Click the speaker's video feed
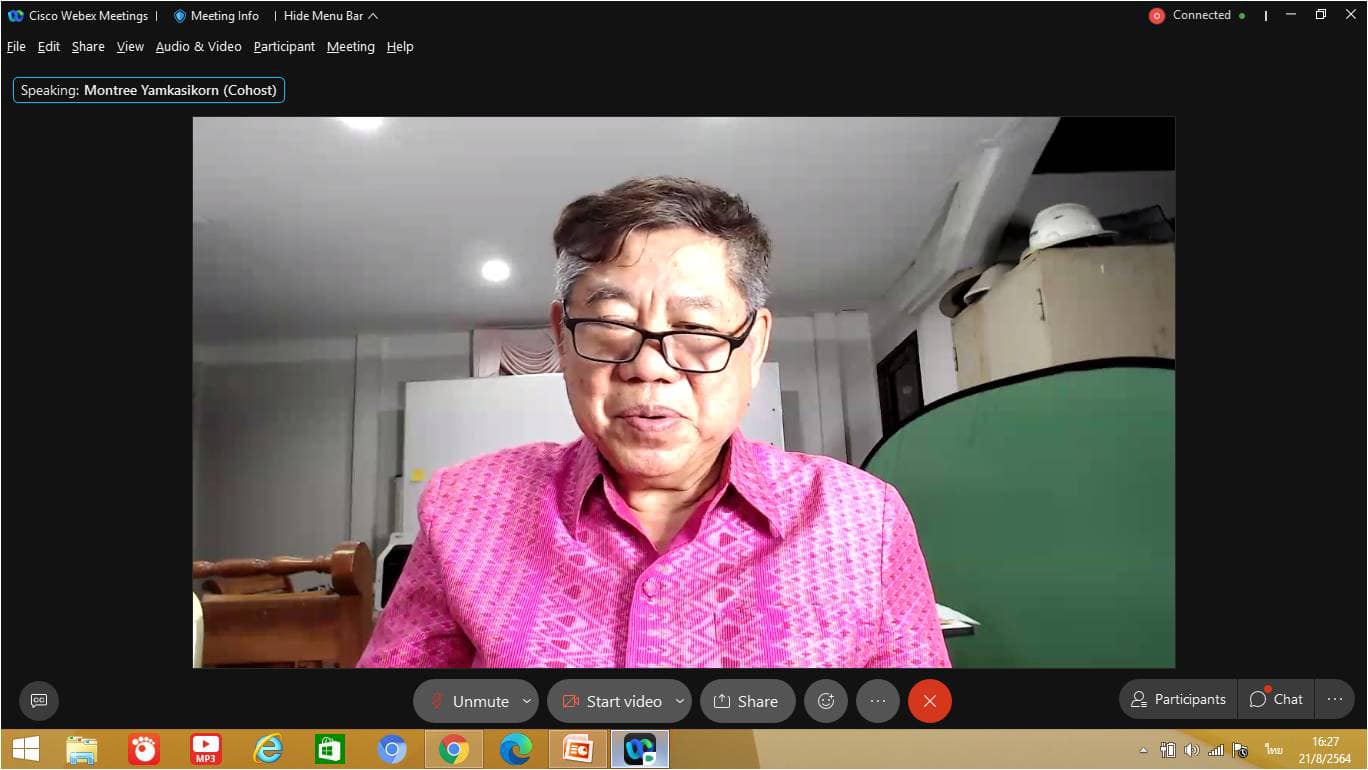This screenshot has width=1368, height=770. (x=684, y=392)
